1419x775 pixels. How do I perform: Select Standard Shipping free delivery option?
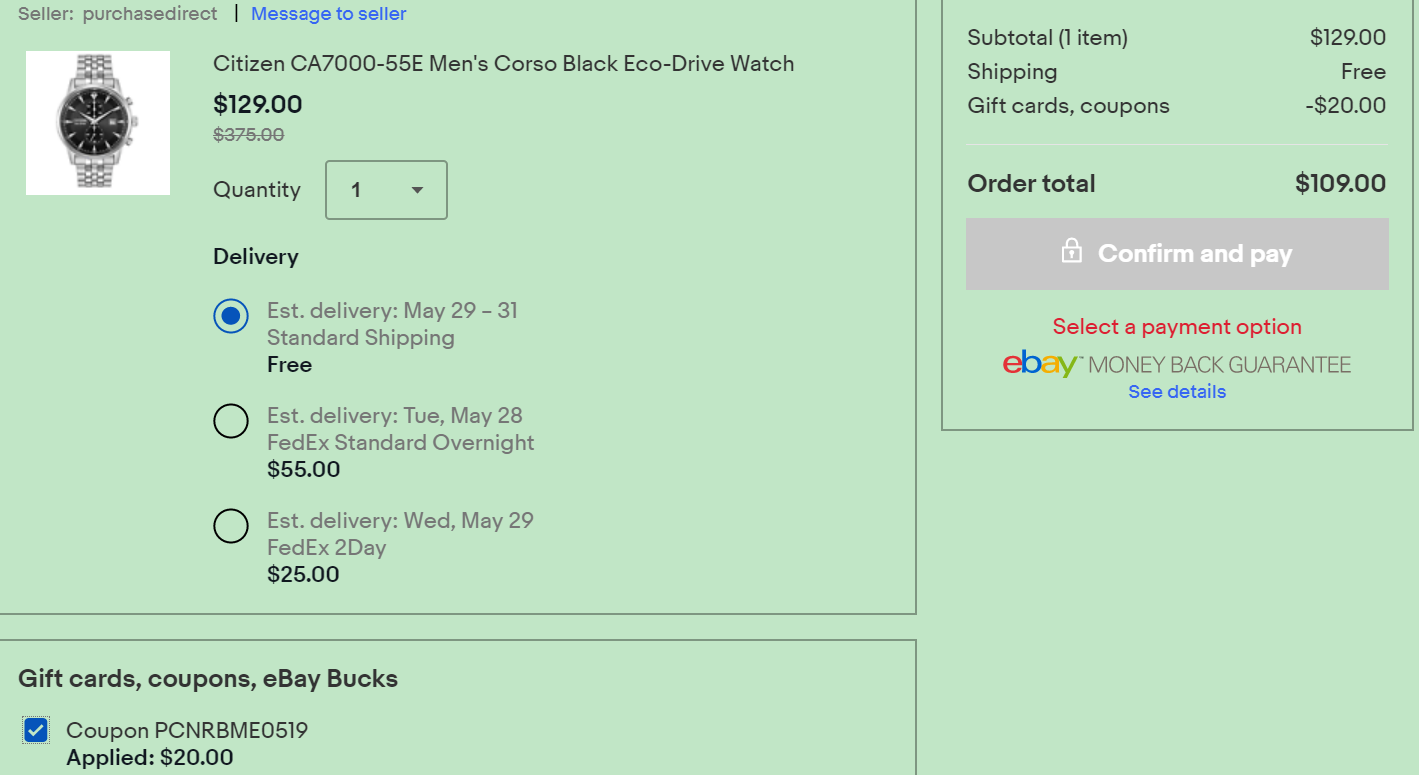pos(231,316)
